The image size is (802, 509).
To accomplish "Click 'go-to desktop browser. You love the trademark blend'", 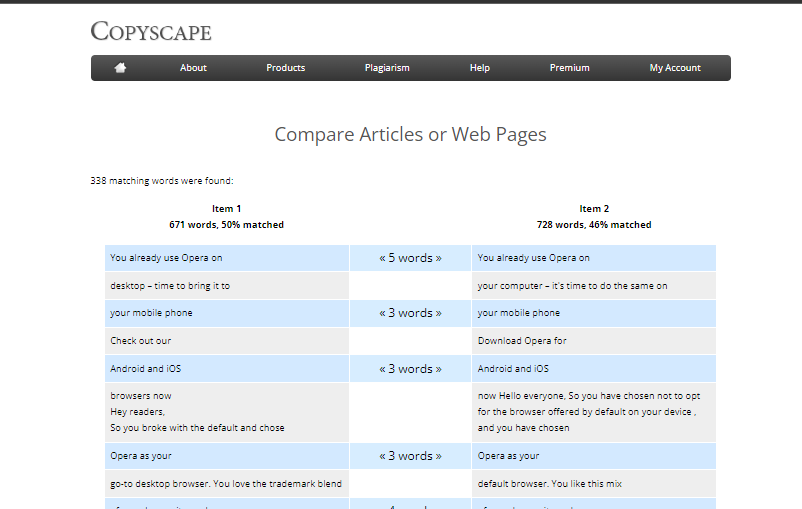I will pos(227,483).
